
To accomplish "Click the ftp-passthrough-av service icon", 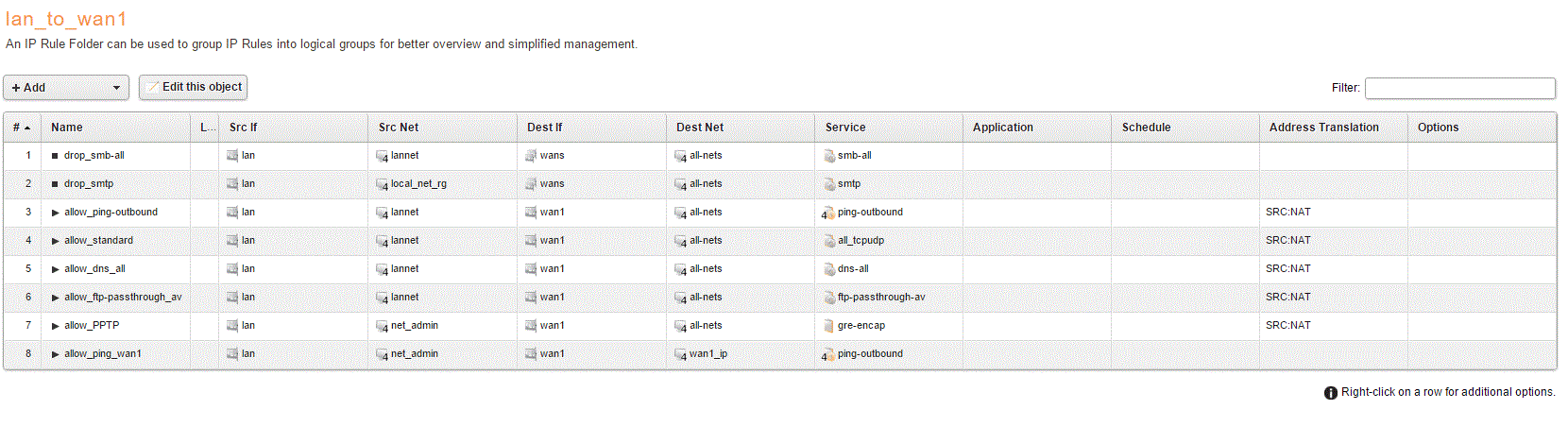I will [829, 298].
